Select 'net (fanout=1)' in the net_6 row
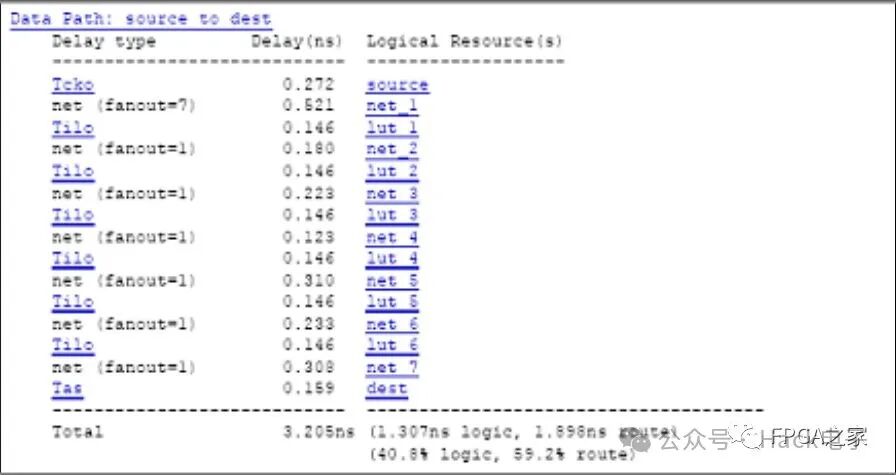Screen dimensions: 896x475 pyautogui.click(x=124, y=324)
